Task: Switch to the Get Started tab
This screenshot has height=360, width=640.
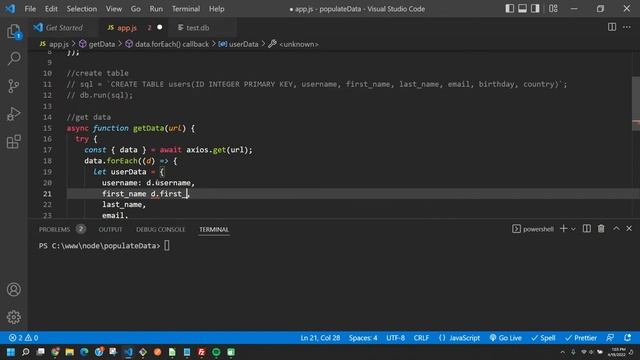Action: [x=64, y=28]
